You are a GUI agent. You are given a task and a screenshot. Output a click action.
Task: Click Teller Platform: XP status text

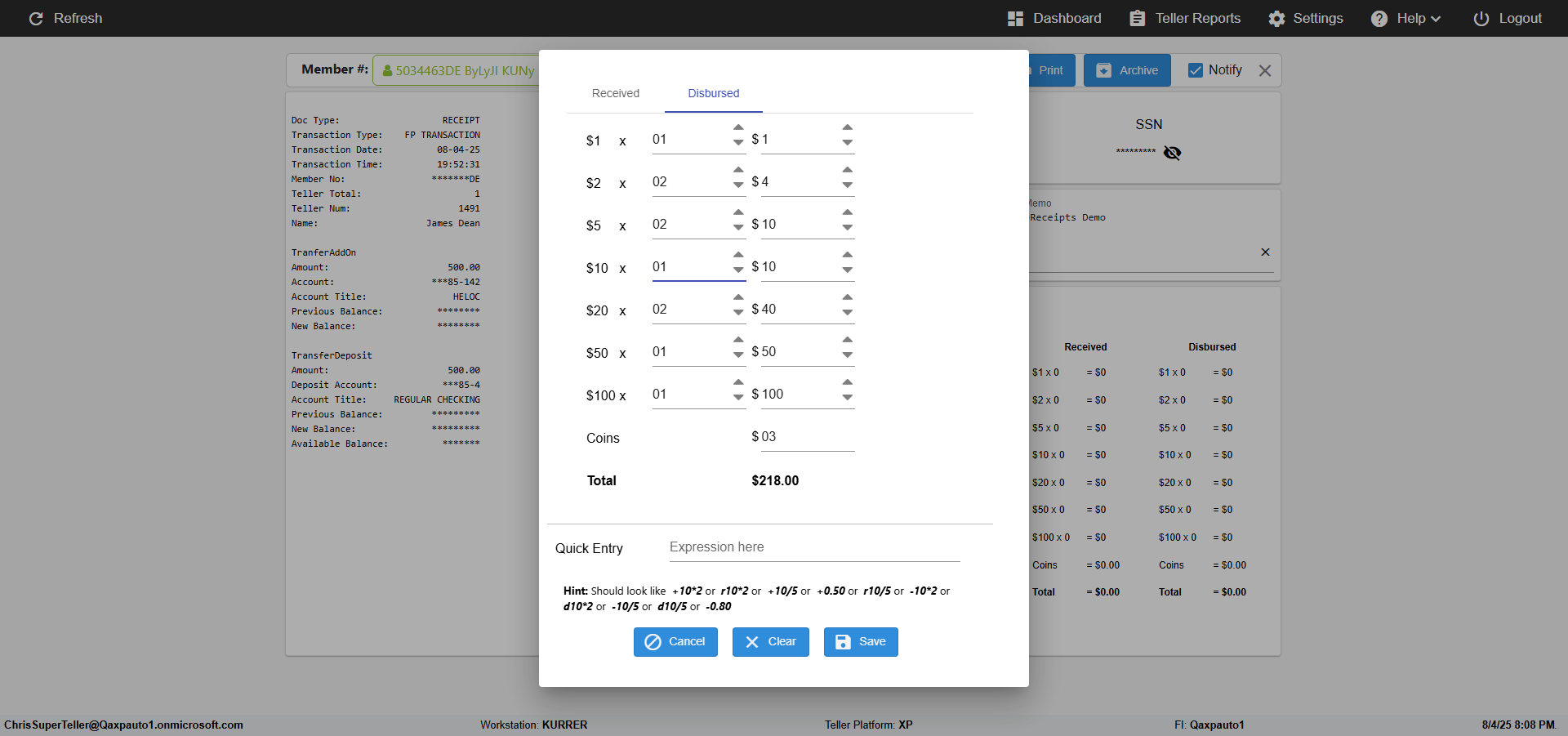tap(868, 725)
